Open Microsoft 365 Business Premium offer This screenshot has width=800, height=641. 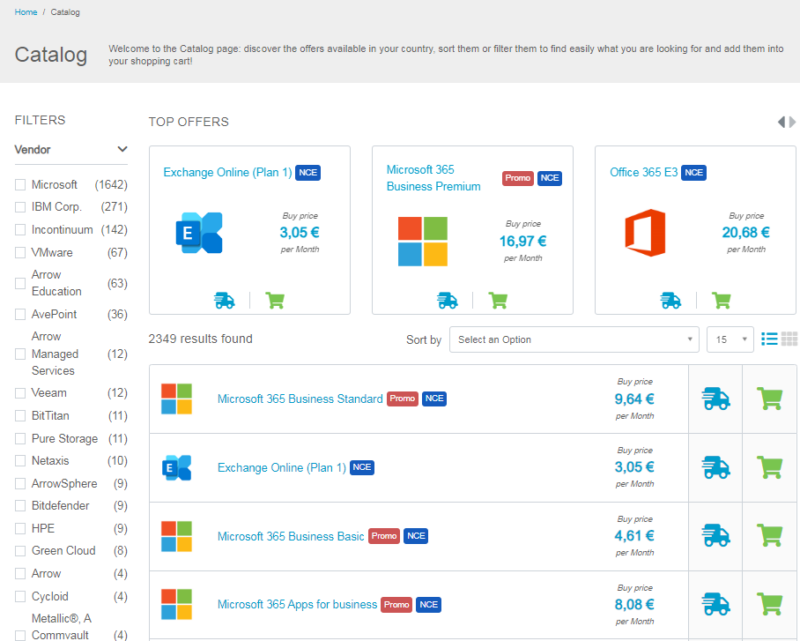tap(433, 178)
